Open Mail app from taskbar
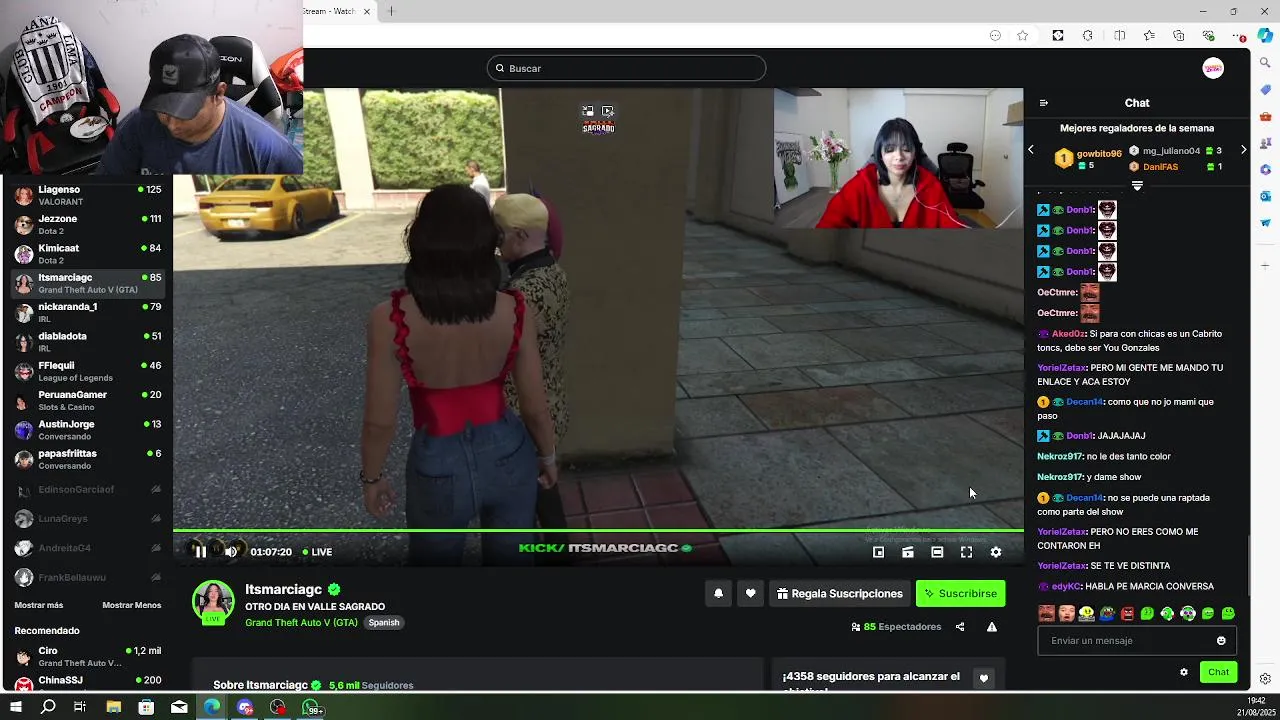Viewport: 1280px width, 720px height. click(x=179, y=708)
